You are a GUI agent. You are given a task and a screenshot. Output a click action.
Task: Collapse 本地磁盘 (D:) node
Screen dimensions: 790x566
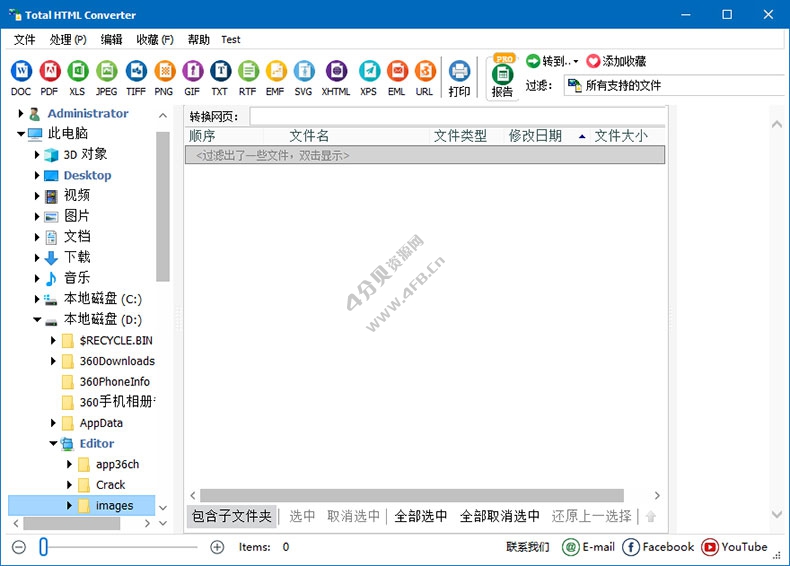click(37, 319)
